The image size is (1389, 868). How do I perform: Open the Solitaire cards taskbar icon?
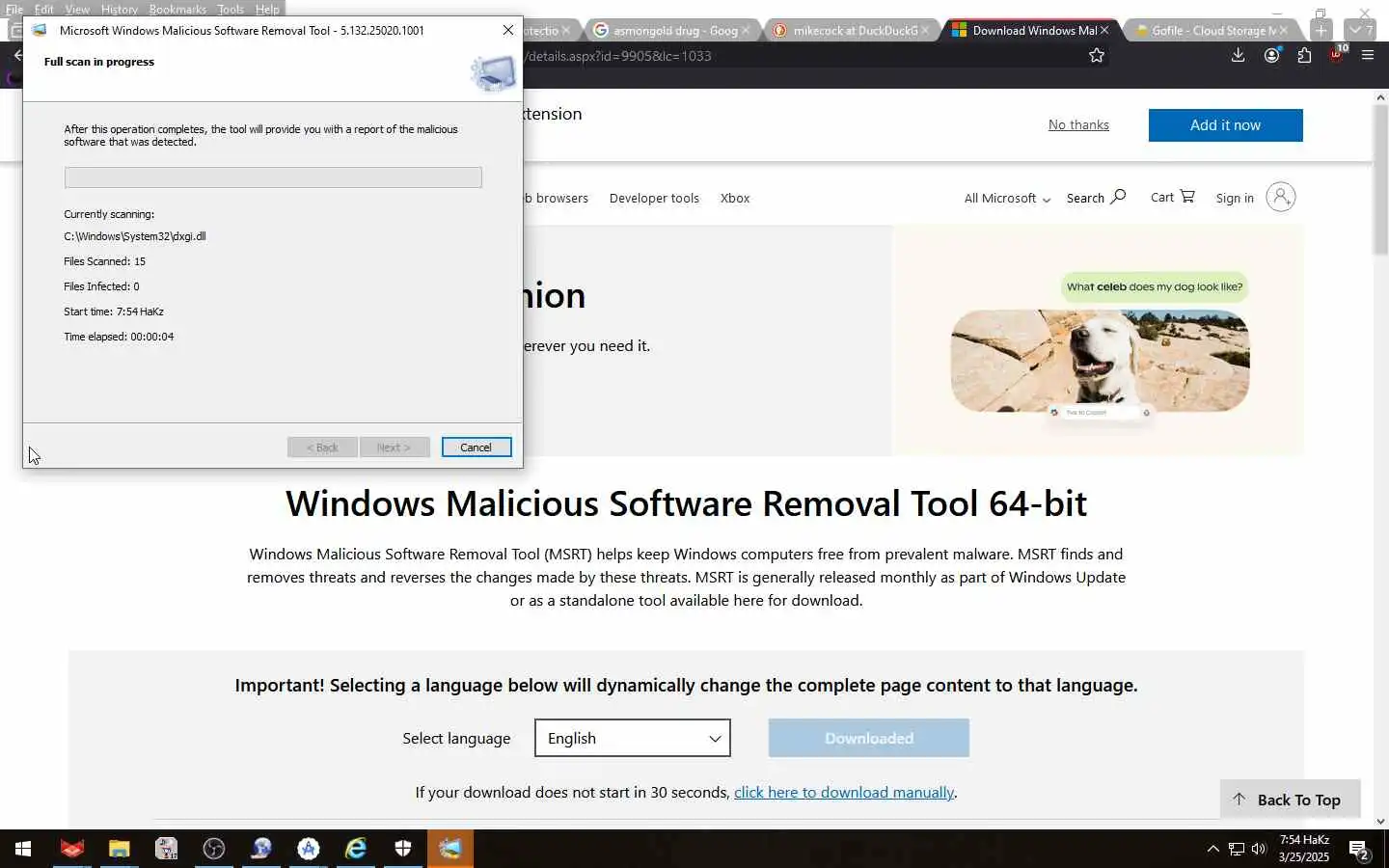(x=166, y=849)
